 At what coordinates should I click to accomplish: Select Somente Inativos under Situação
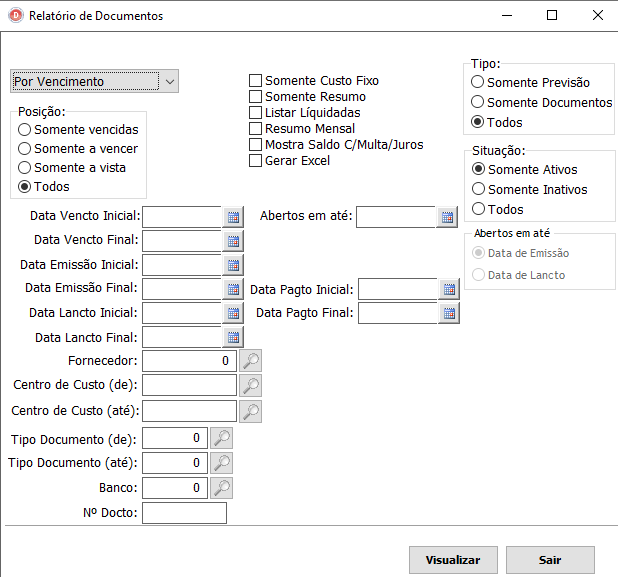coord(479,189)
